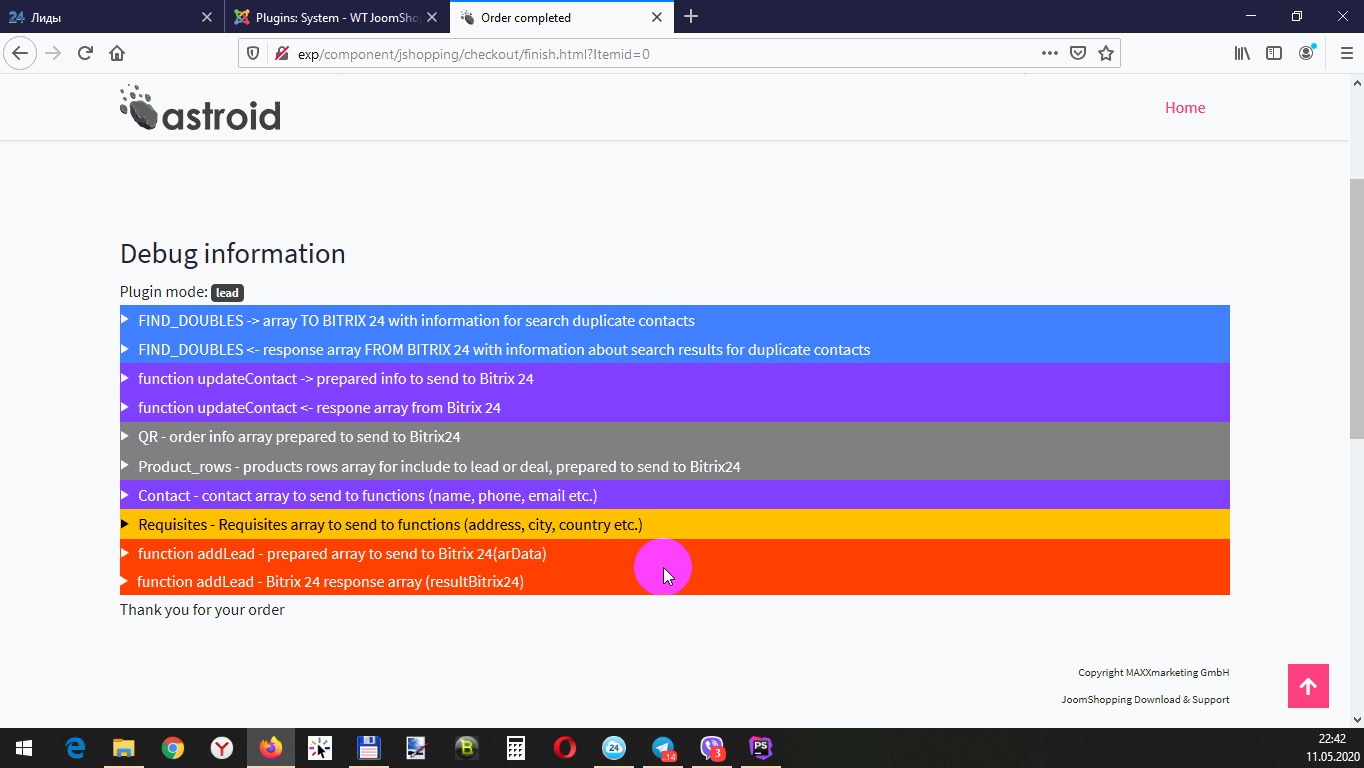The height and width of the screenshot is (768, 1364).
Task: Click the browser Reload page icon
Action: point(85,54)
